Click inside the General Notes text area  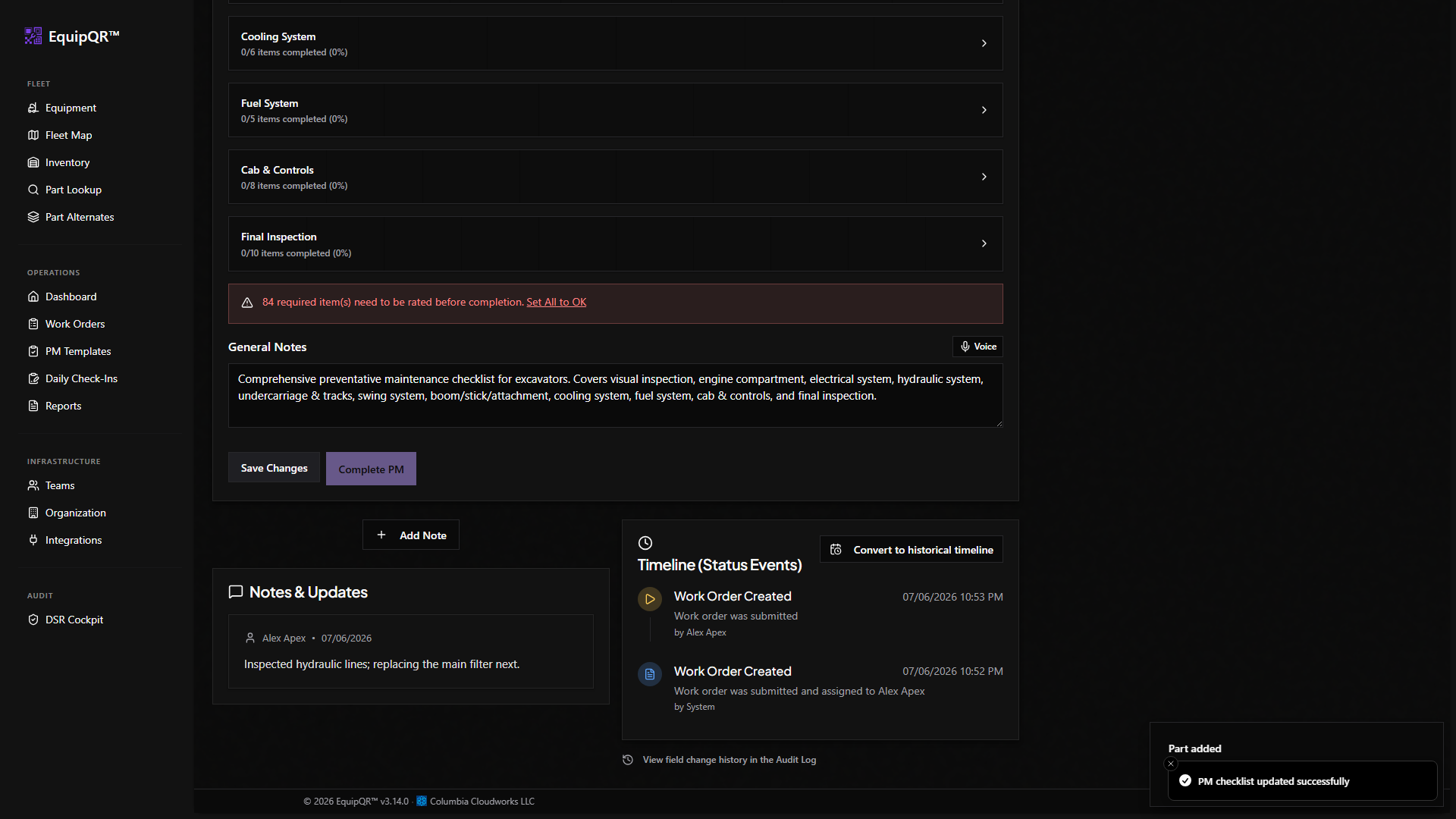pyautogui.click(x=615, y=395)
